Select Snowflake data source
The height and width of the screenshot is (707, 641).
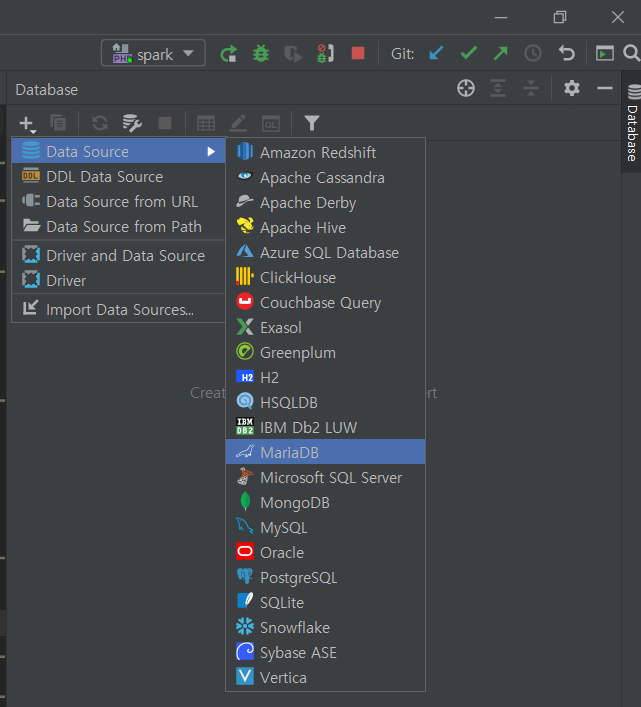click(325, 627)
